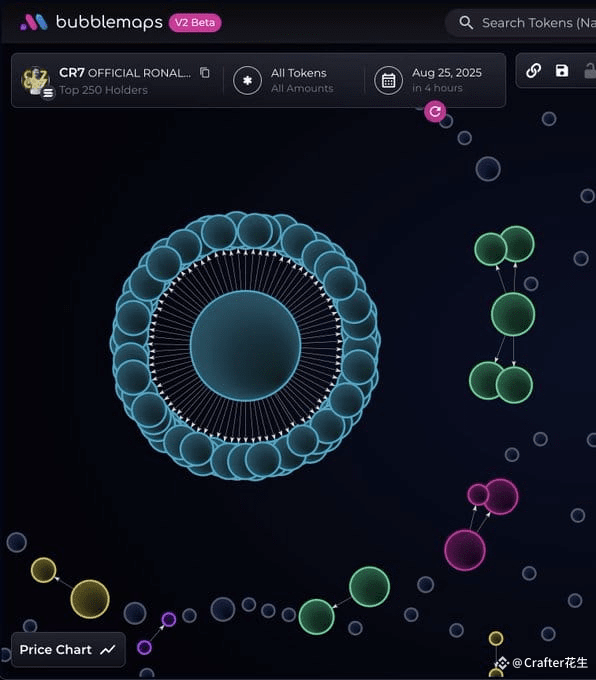The image size is (596, 680).
Task: Click the pink refresh map icon
Action: [435, 111]
